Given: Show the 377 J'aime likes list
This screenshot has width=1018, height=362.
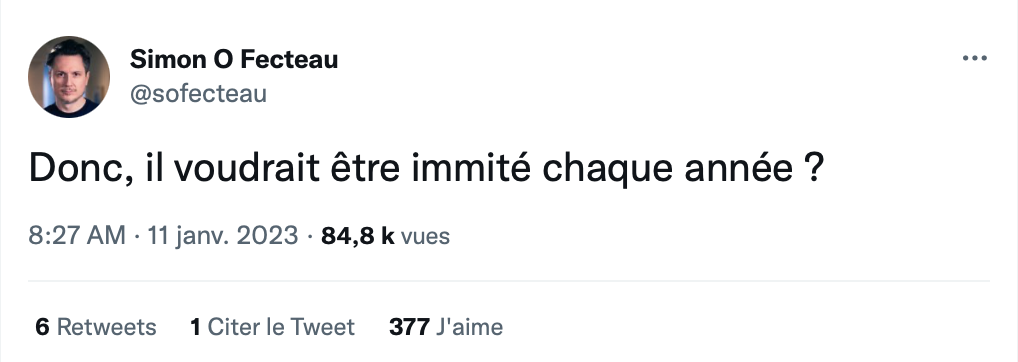Looking at the screenshot, I should 446,326.
